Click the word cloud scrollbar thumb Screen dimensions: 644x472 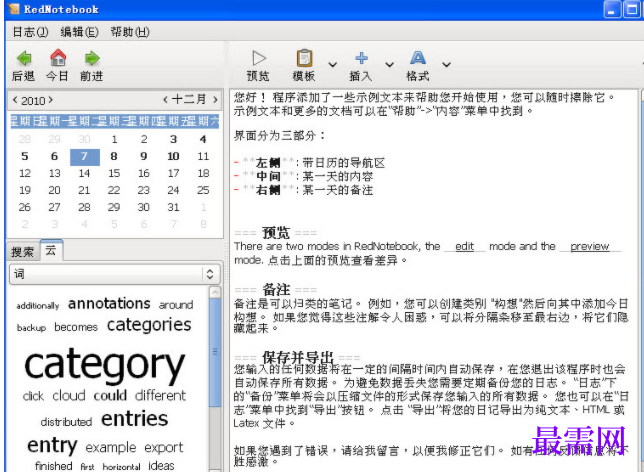214,352
